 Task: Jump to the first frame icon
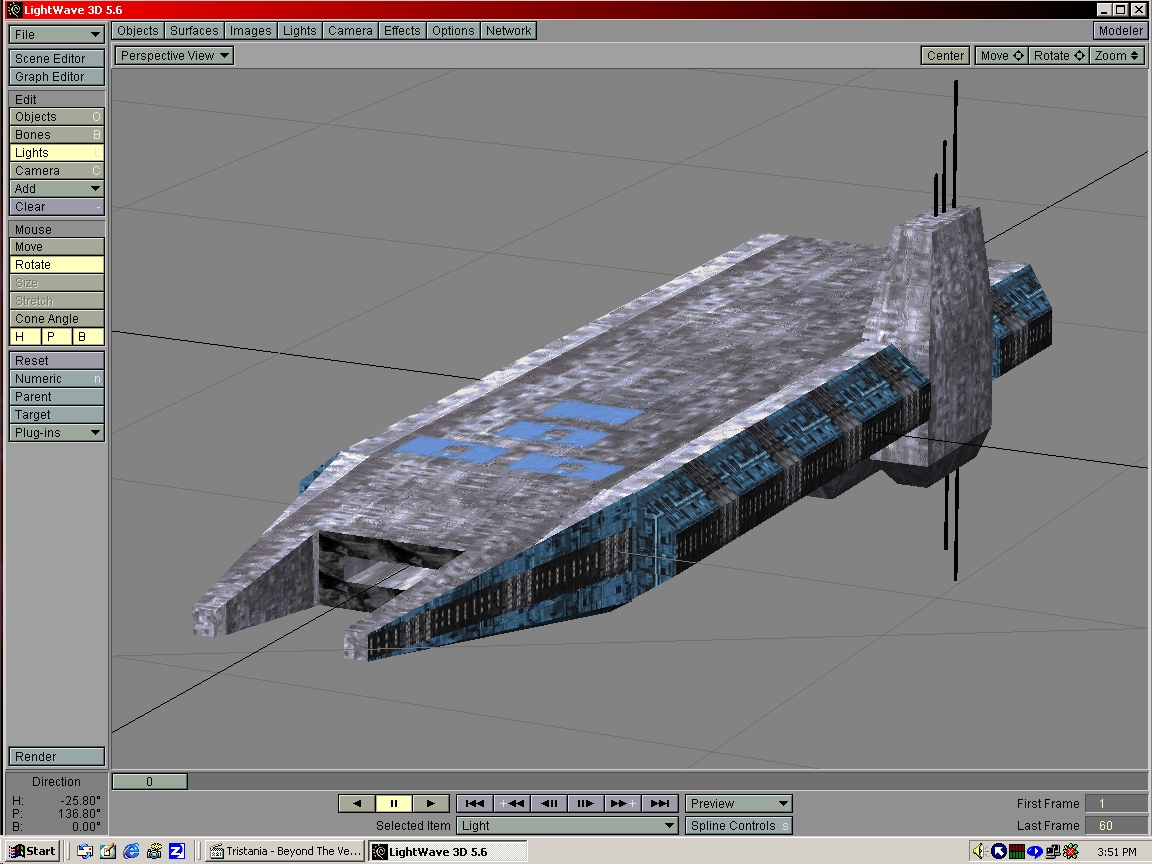click(475, 803)
